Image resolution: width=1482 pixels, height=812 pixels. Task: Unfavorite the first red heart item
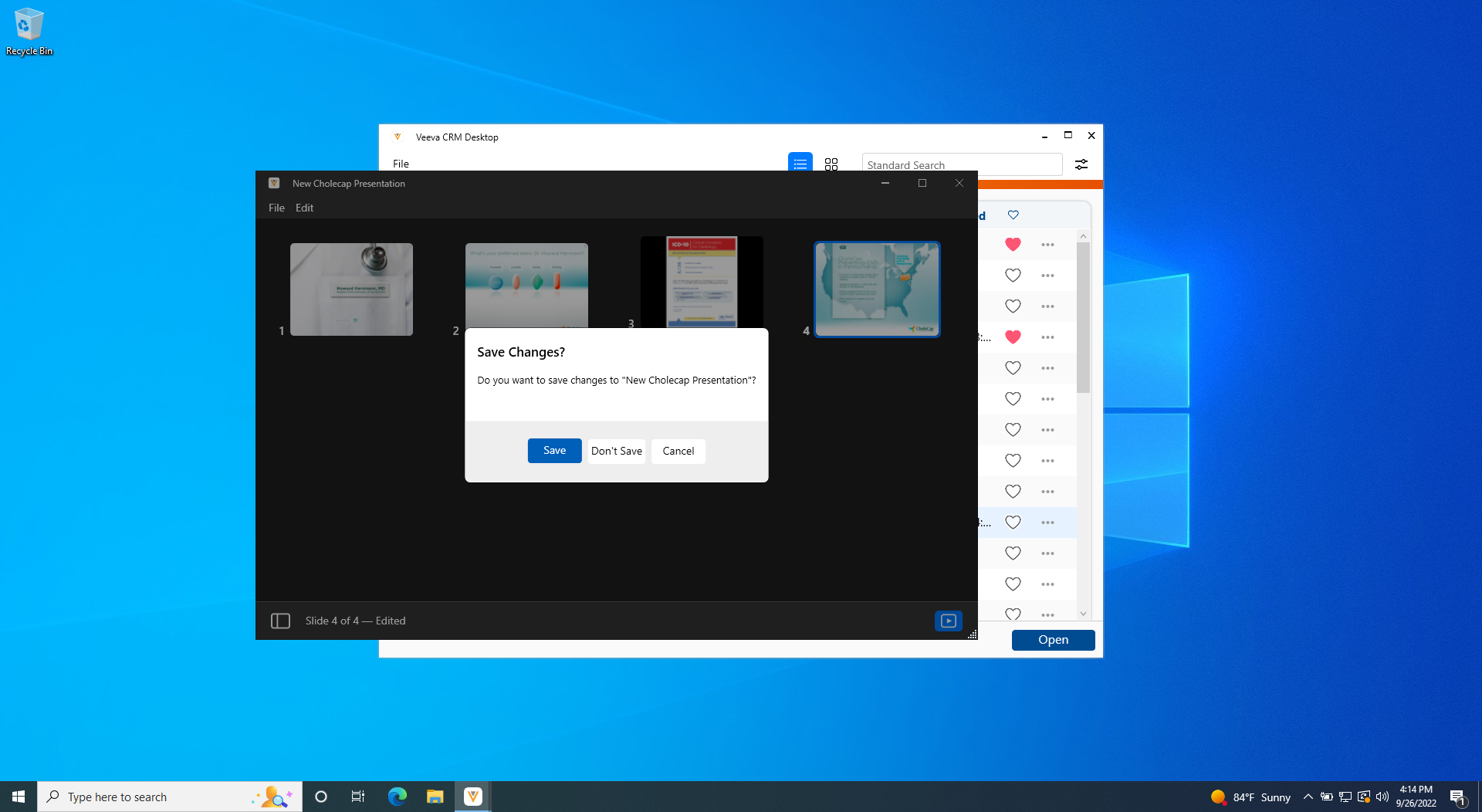(x=1013, y=245)
